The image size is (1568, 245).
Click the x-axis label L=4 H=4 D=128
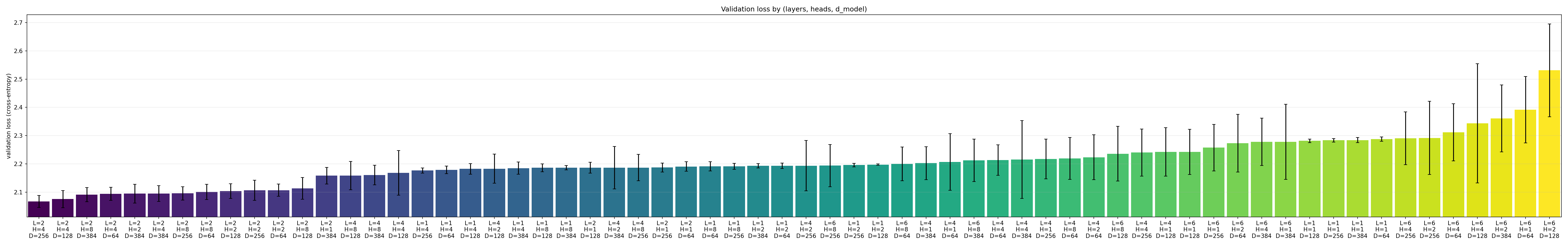[398, 229]
